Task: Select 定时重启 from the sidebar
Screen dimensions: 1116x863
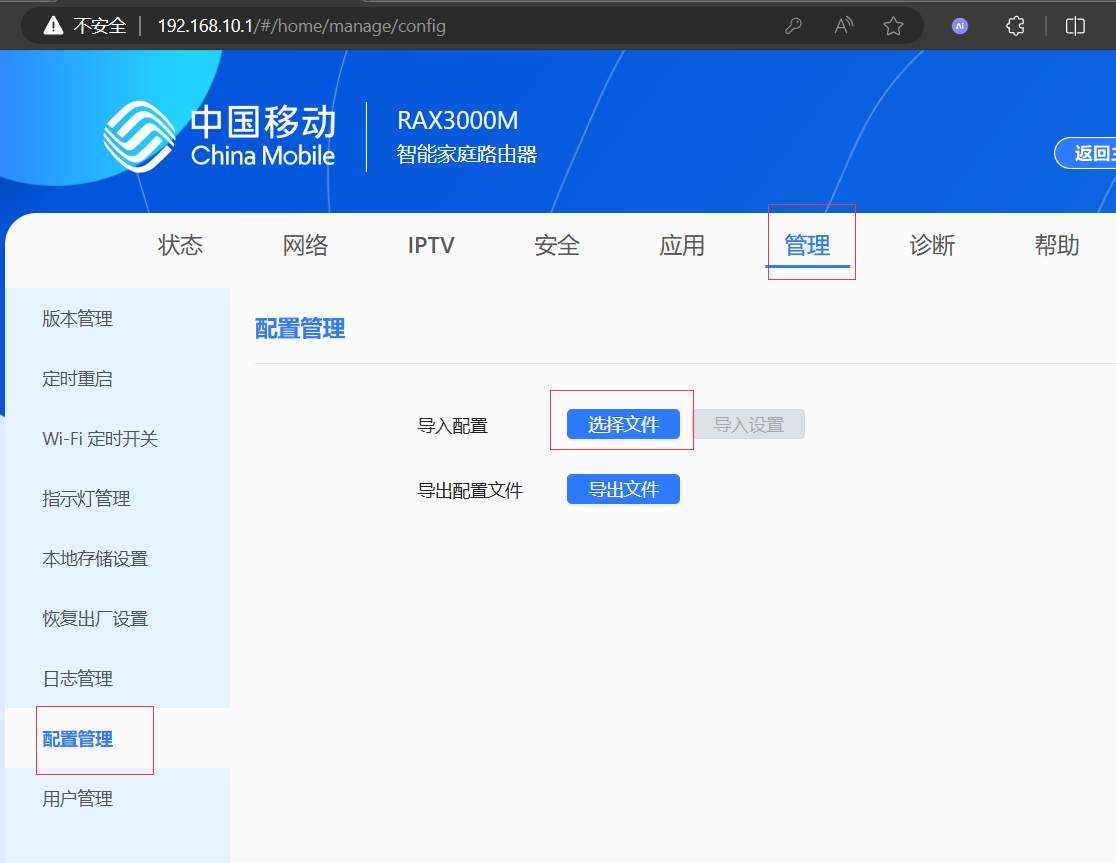Action: [78, 379]
